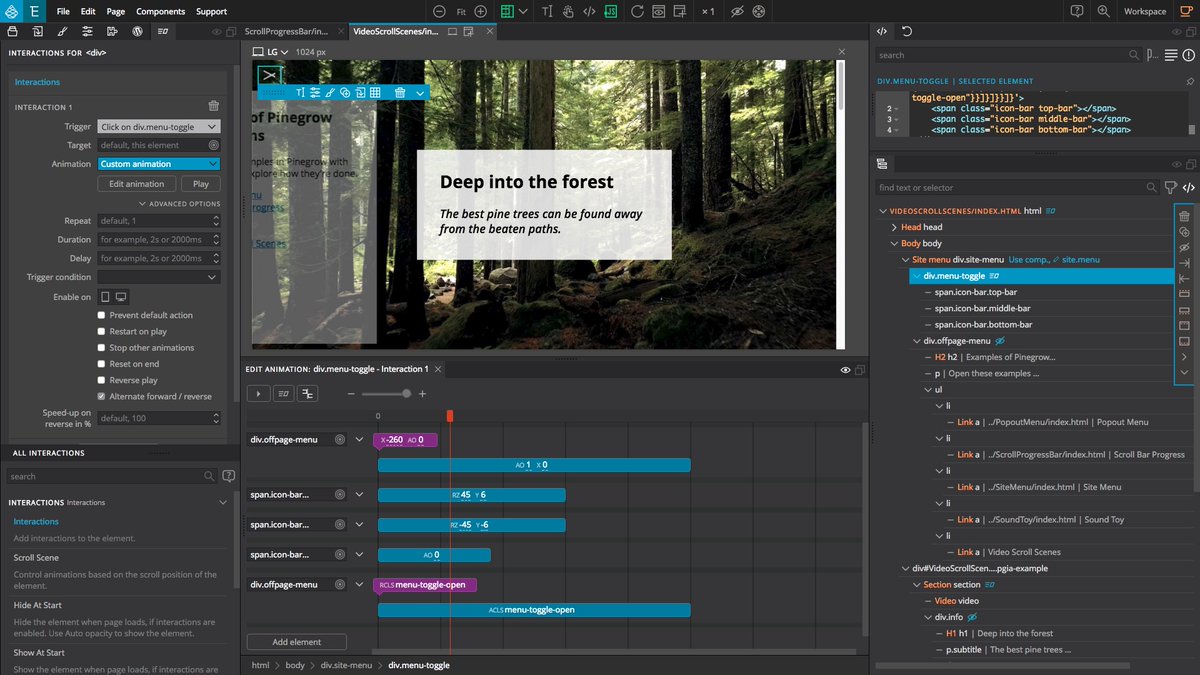This screenshot has width=1200, height=675.
Task: Collapse the div.offpage-menu tree node
Action: (916, 341)
